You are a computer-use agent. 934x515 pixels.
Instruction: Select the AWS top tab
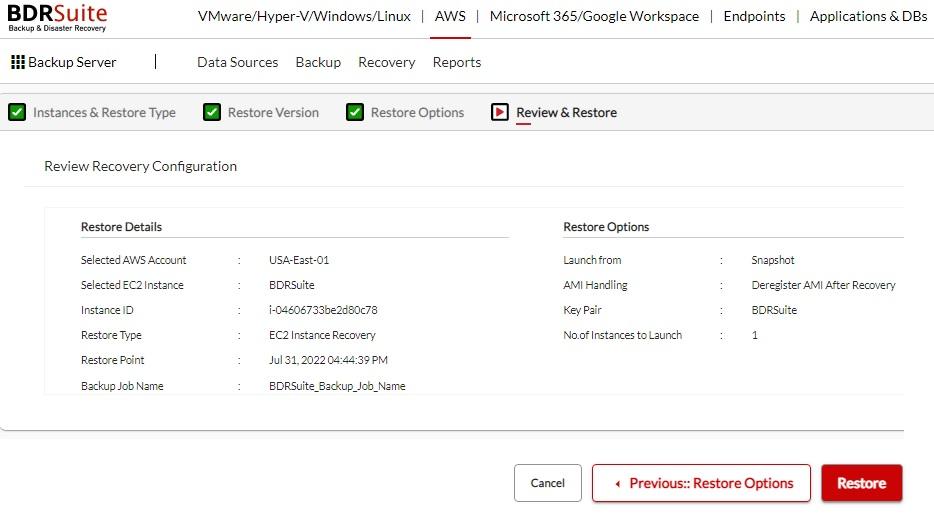(450, 16)
